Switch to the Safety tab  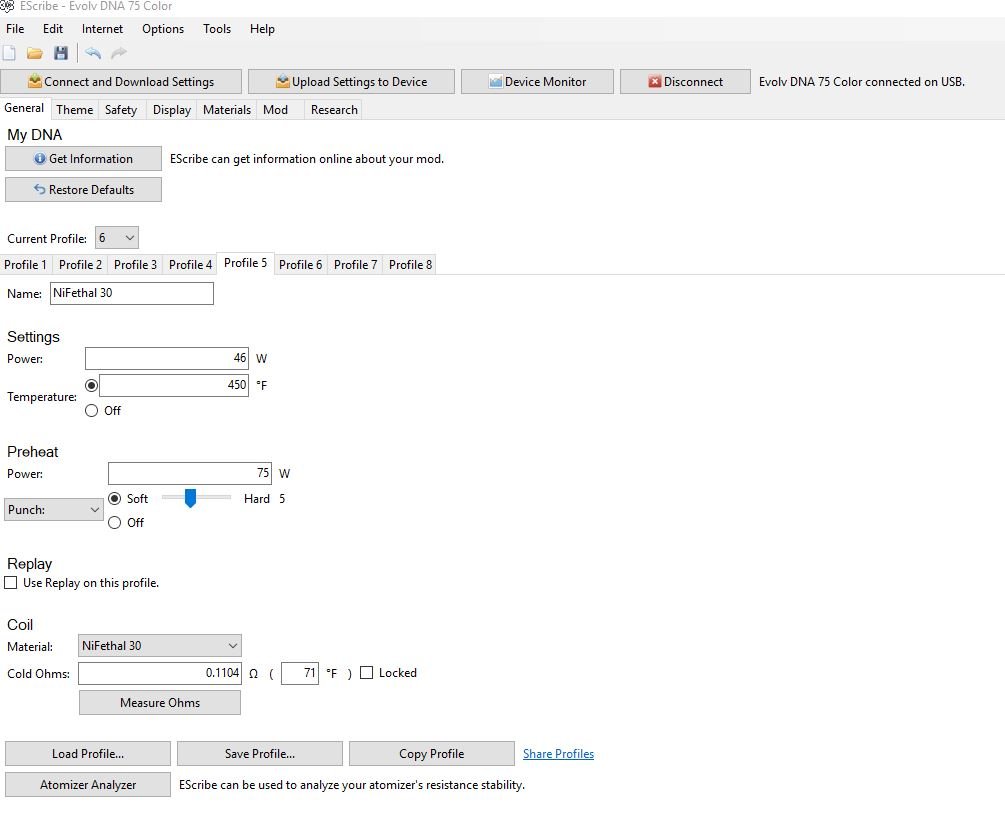(121, 110)
